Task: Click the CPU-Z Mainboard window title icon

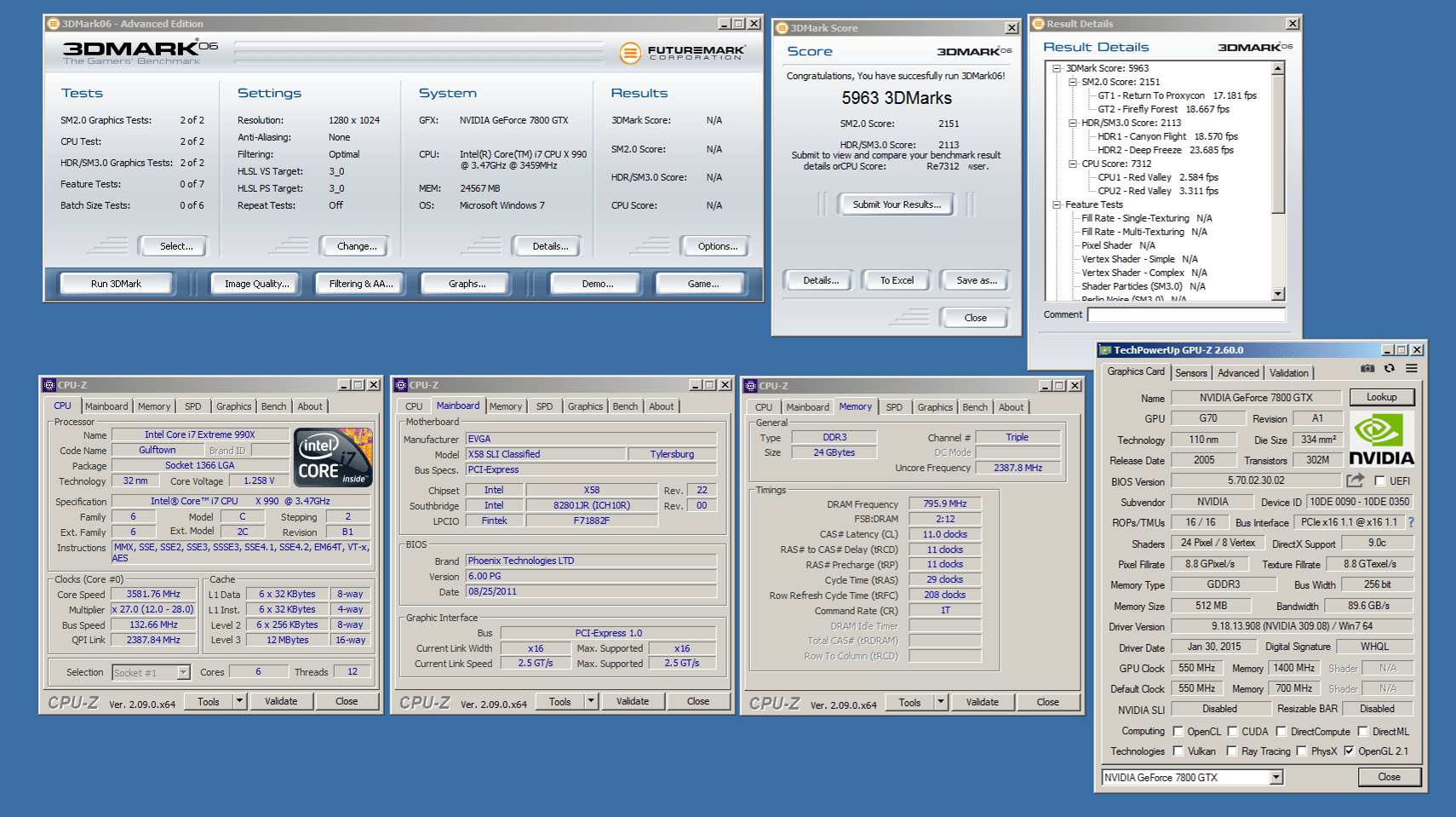Action: pyautogui.click(x=401, y=385)
